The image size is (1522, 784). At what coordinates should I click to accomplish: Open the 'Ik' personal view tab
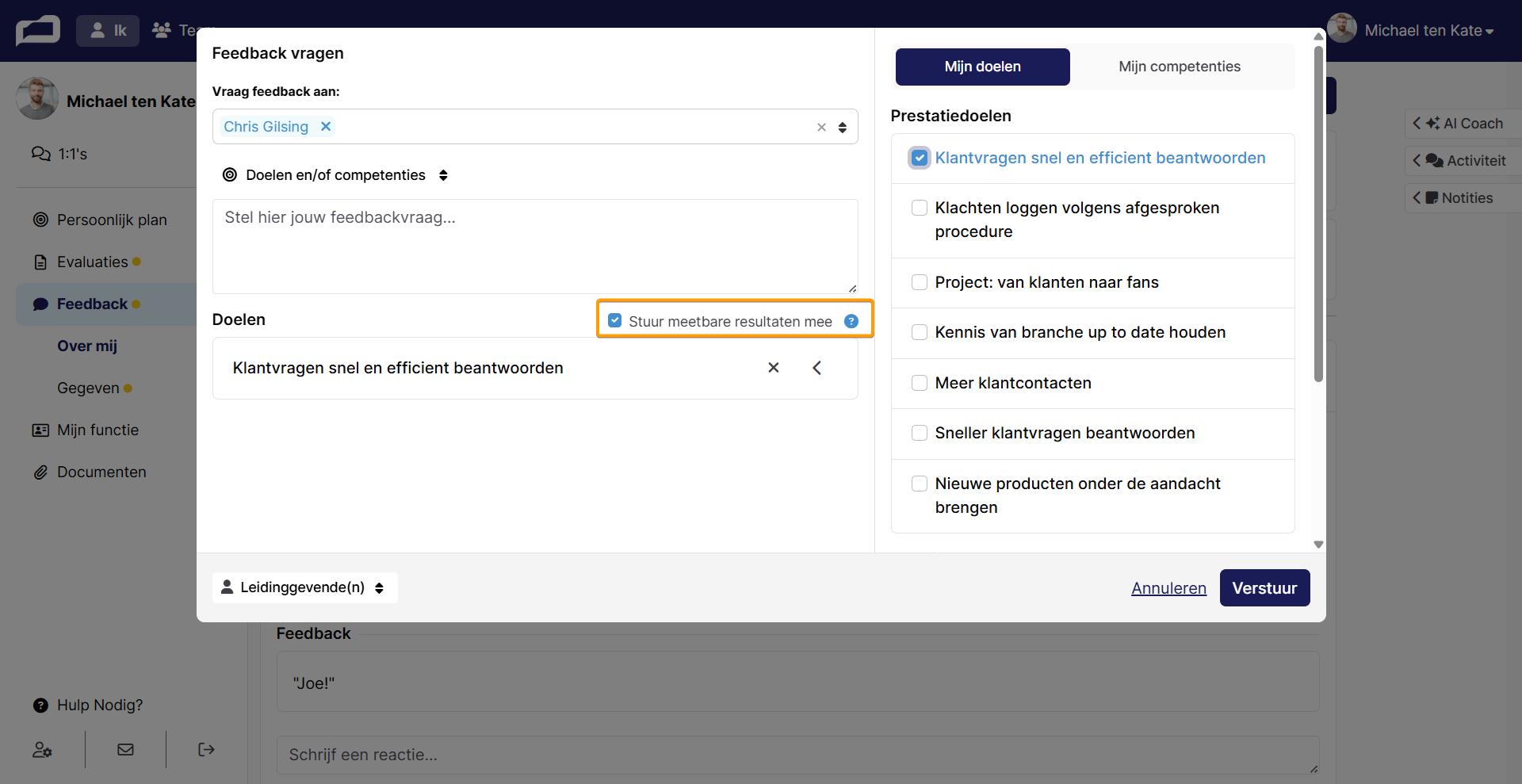pos(108,30)
